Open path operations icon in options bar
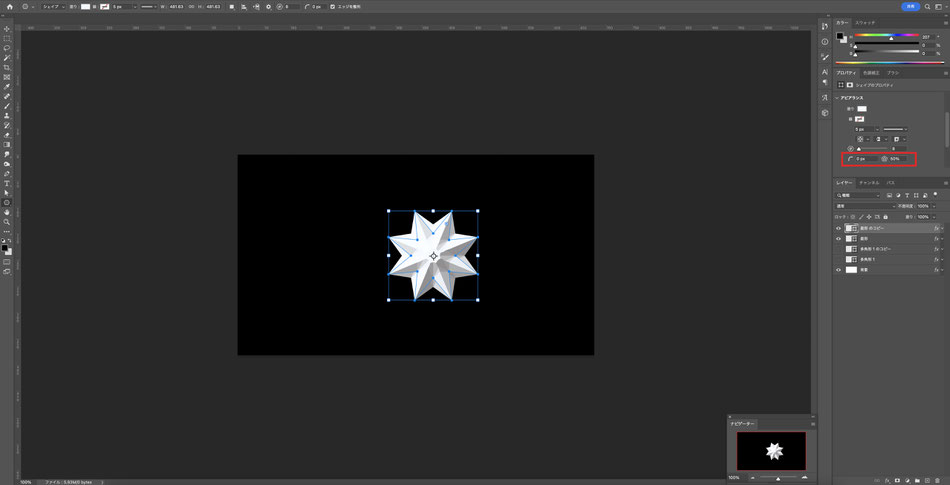This screenshot has width=950, height=485. (231, 7)
